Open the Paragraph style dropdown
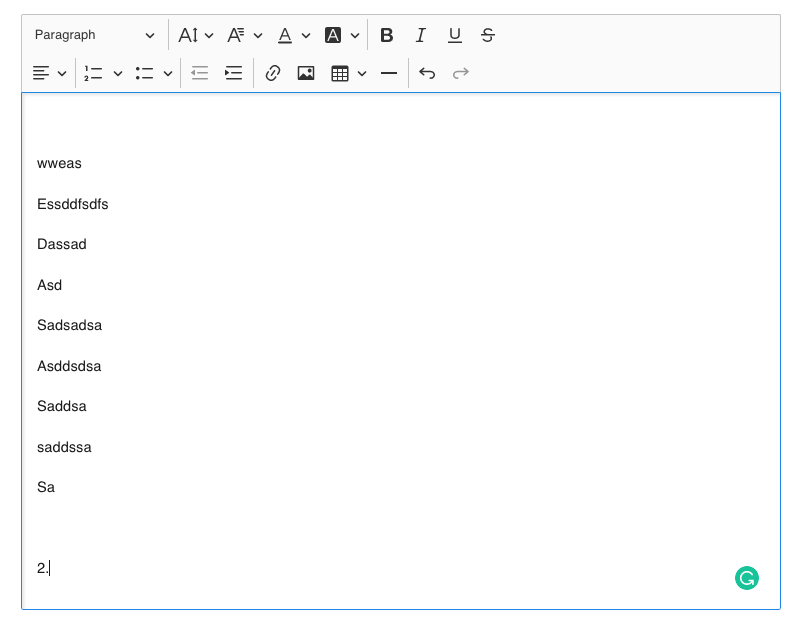801x635 pixels. coord(95,34)
